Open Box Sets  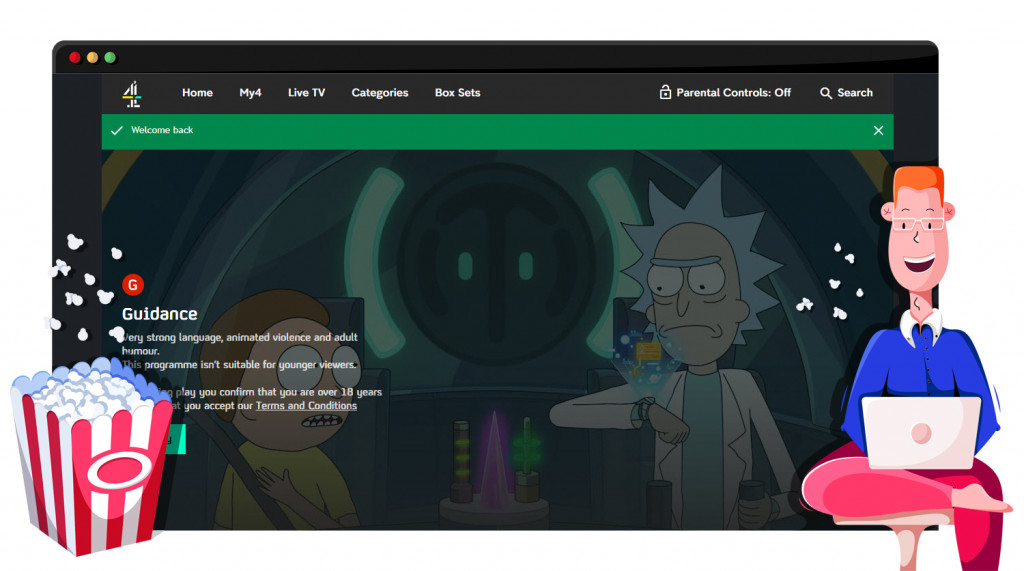[457, 93]
